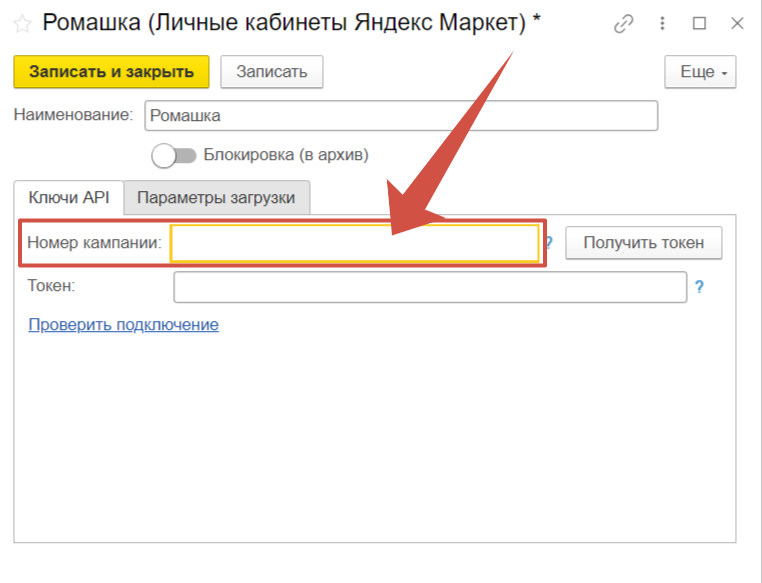Copy link to this record via chain icon
The image size is (762, 583).
point(623,24)
